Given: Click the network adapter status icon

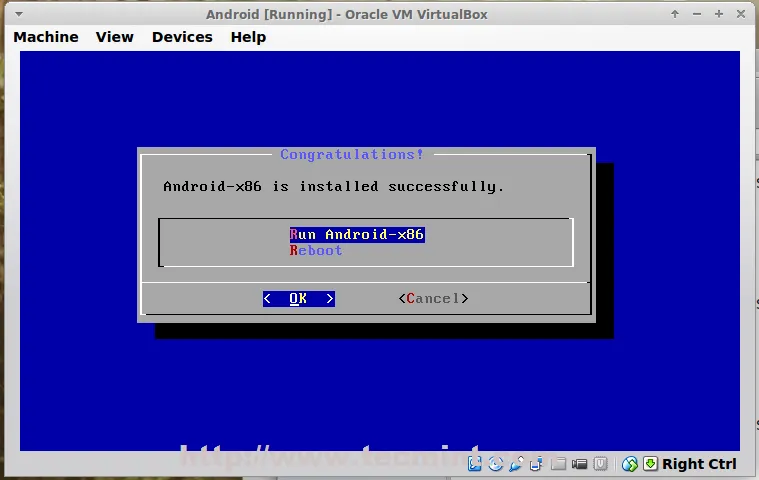Looking at the screenshot, I should (536, 464).
